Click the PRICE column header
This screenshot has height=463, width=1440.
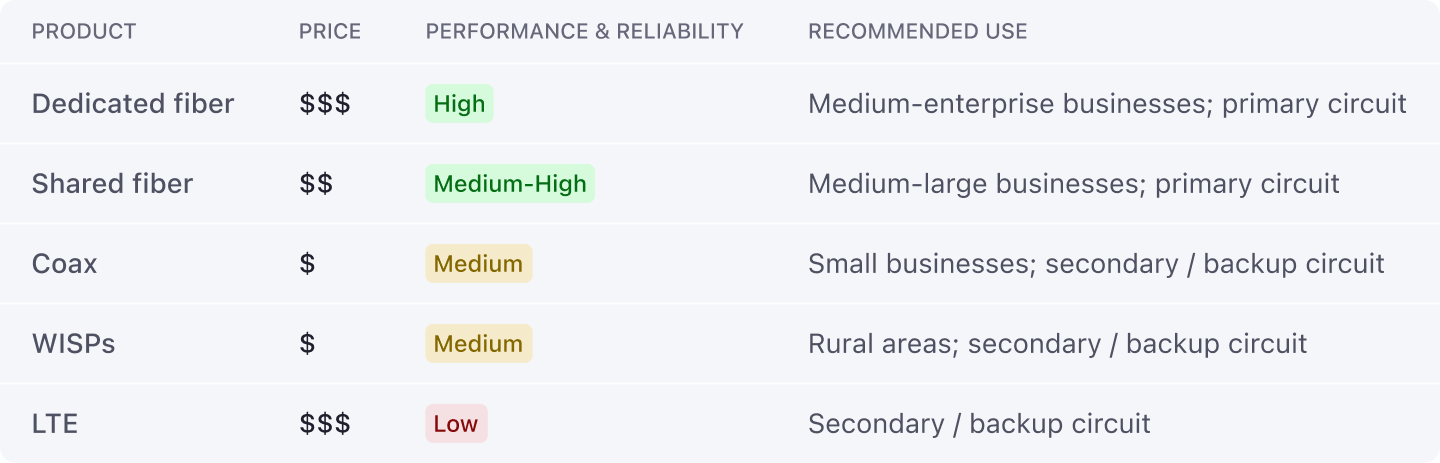pyautogui.click(x=330, y=32)
